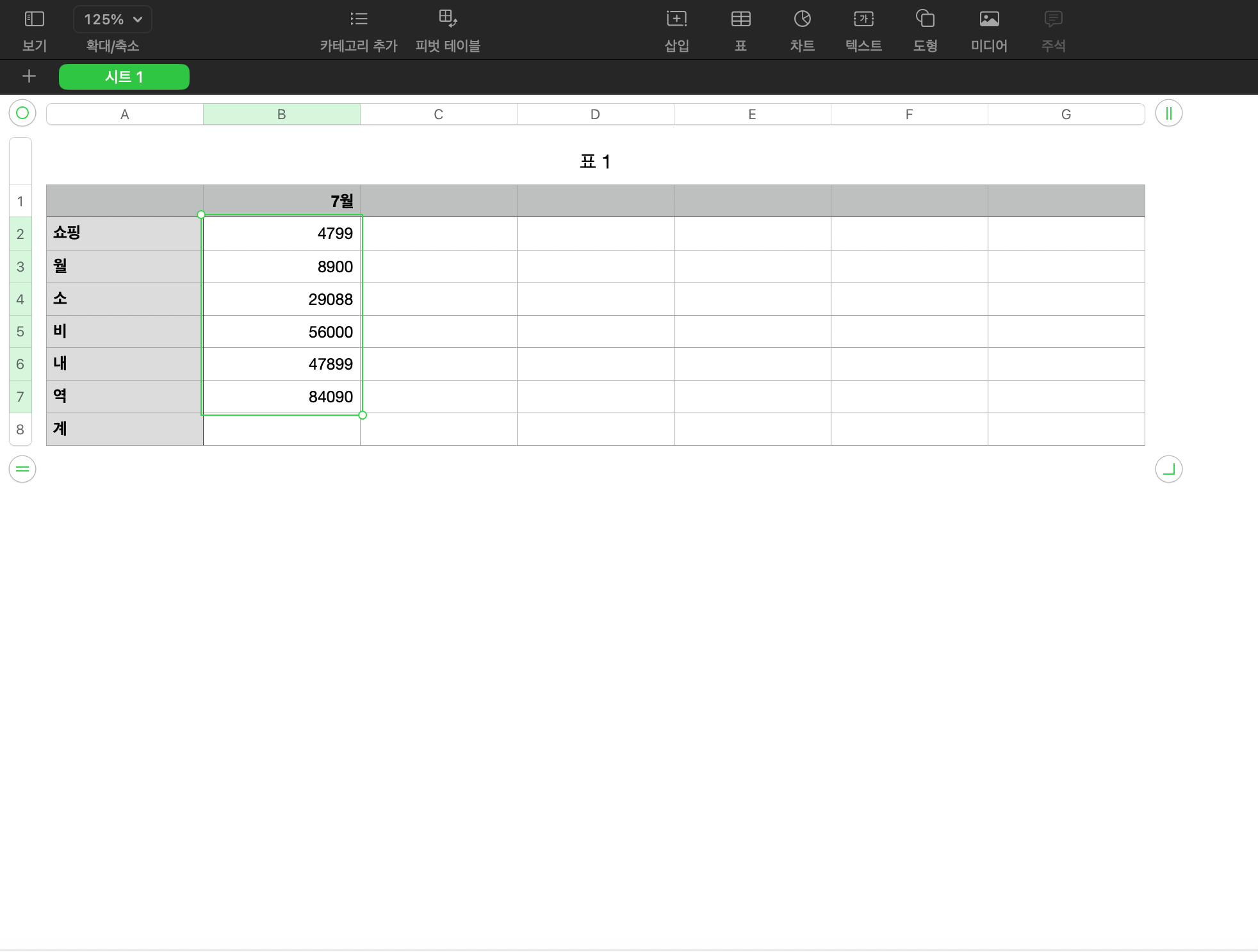This screenshot has height=952, width=1258.
Task: Click the 표 1 table title
Action: click(595, 161)
